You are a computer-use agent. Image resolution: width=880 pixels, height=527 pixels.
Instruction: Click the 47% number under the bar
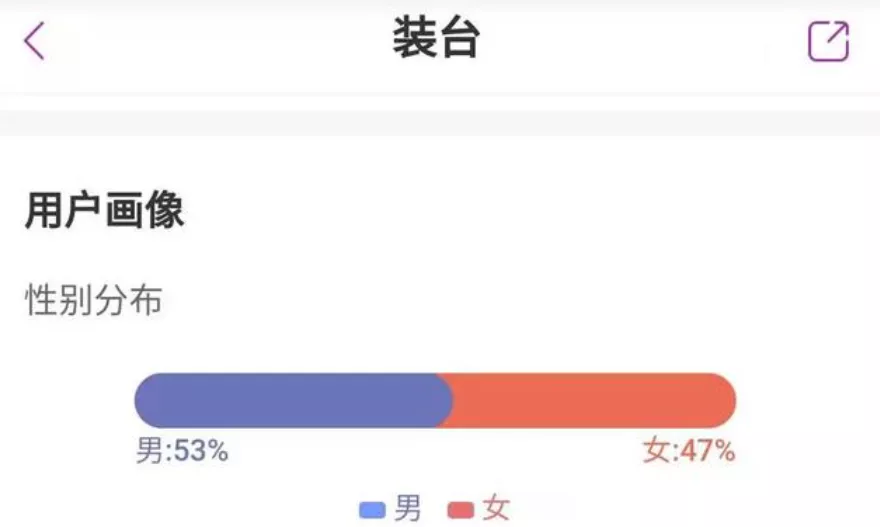[x=708, y=452]
